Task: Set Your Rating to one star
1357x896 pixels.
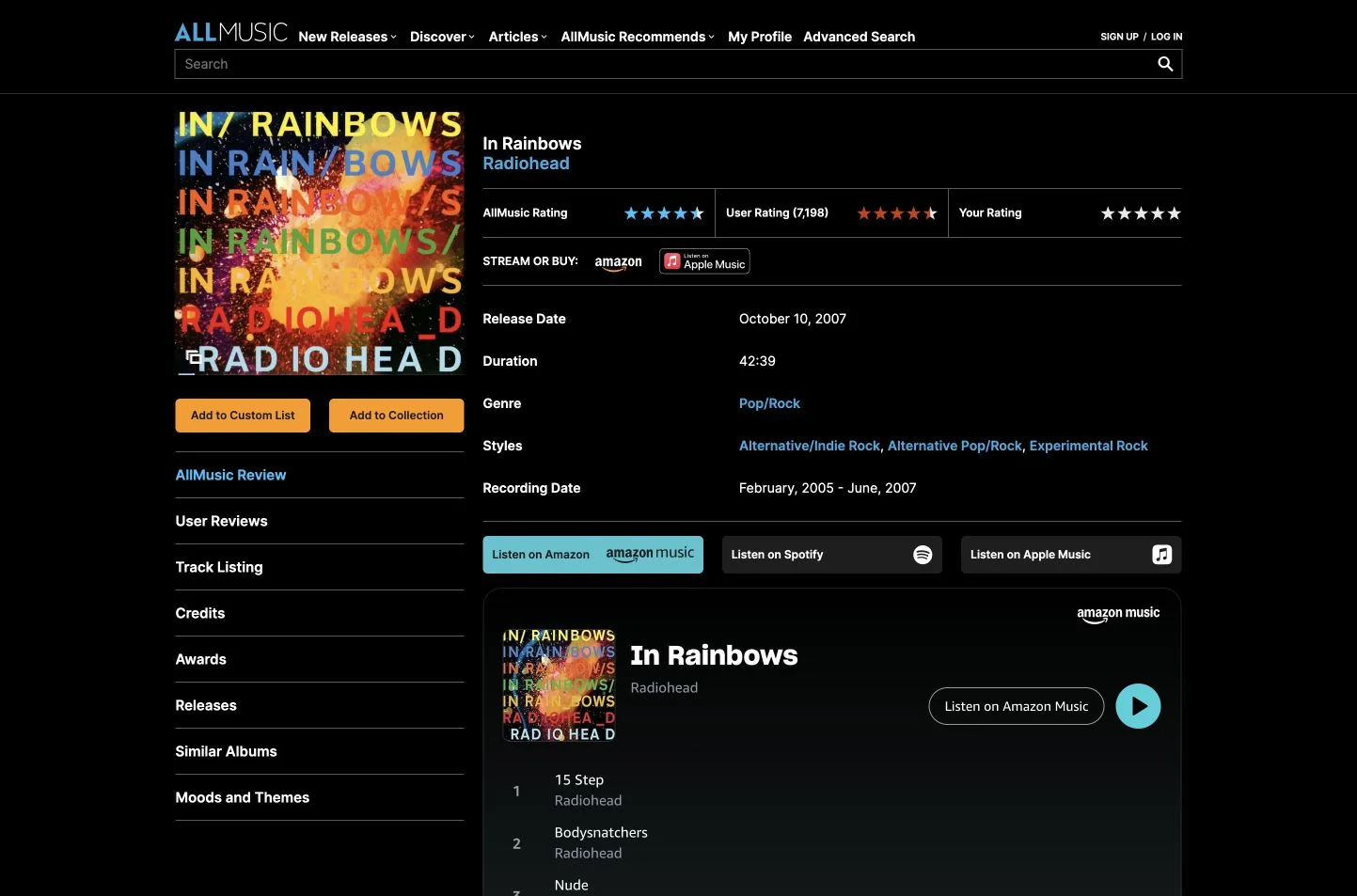Action: [x=1108, y=213]
